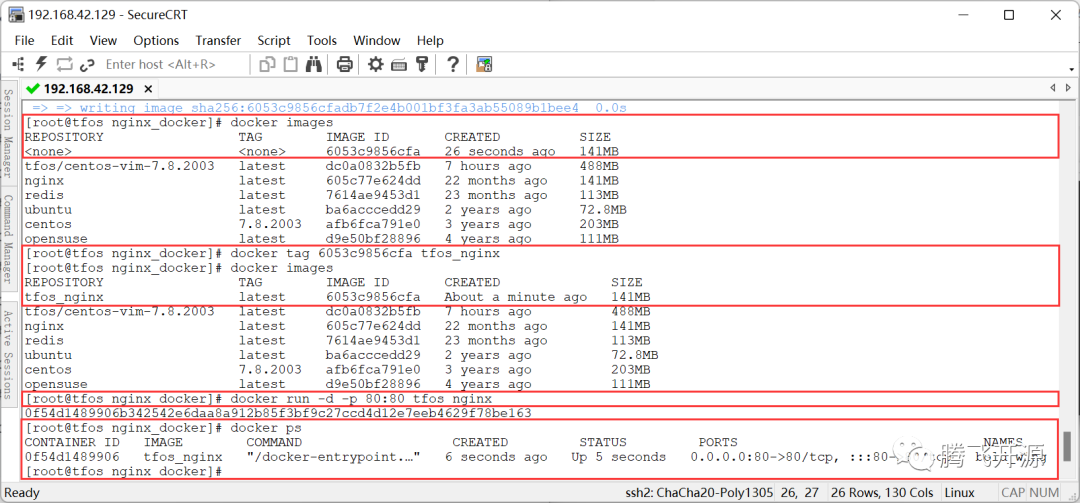Viewport: 1080px width, 503px height.
Task: Click the chain-link Connect in Tab icon
Action: click(87, 65)
